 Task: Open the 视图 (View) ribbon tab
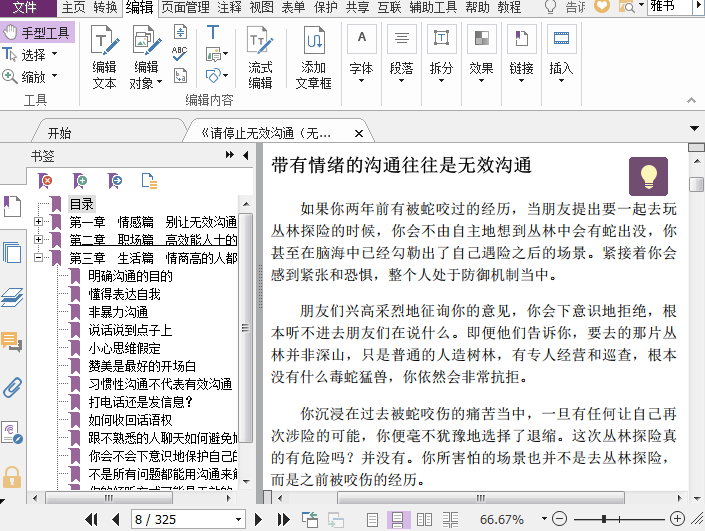pos(261,7)
